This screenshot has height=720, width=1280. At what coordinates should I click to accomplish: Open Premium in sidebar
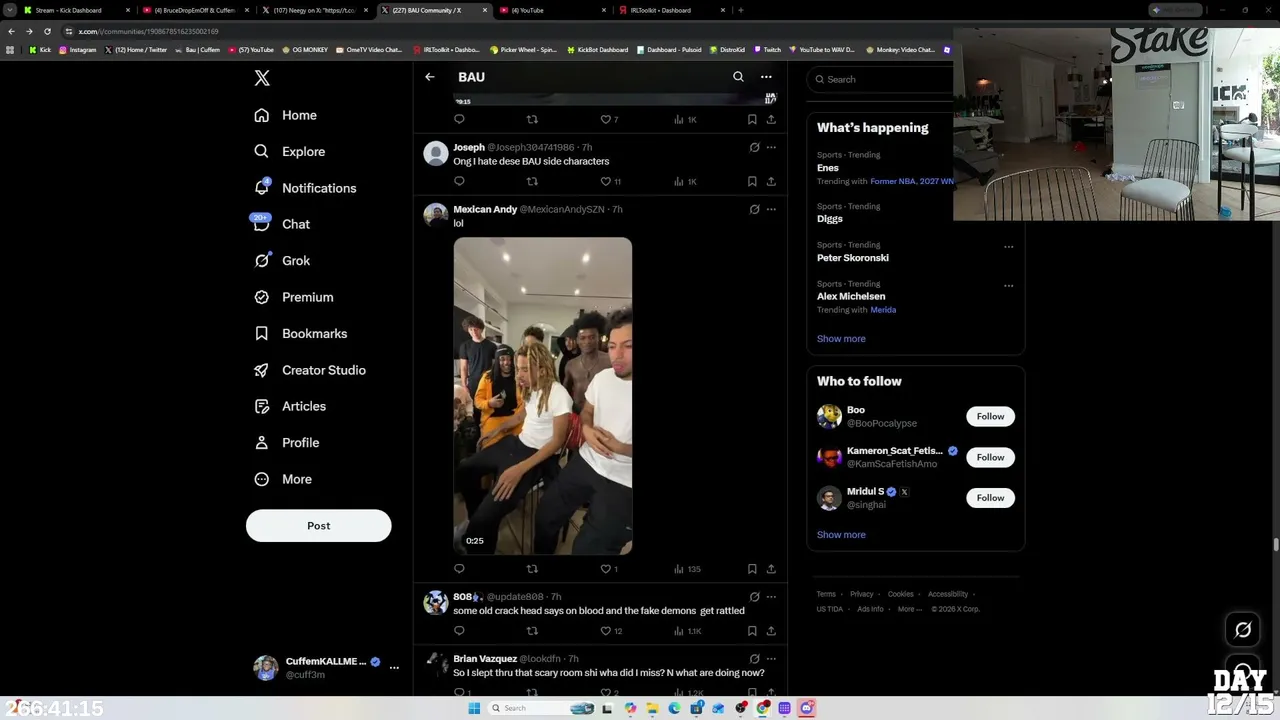(x=294, y=297)
